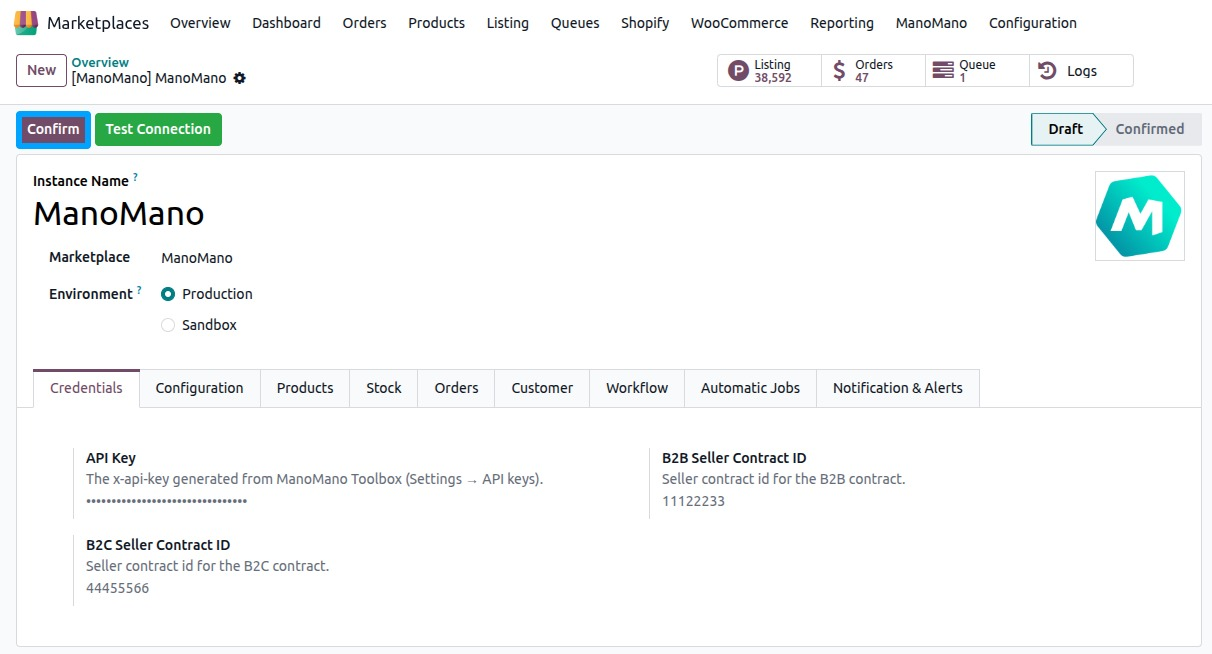
Task: Switch to the Automatic Jobs tab
Action: click(x=750, y=388)
